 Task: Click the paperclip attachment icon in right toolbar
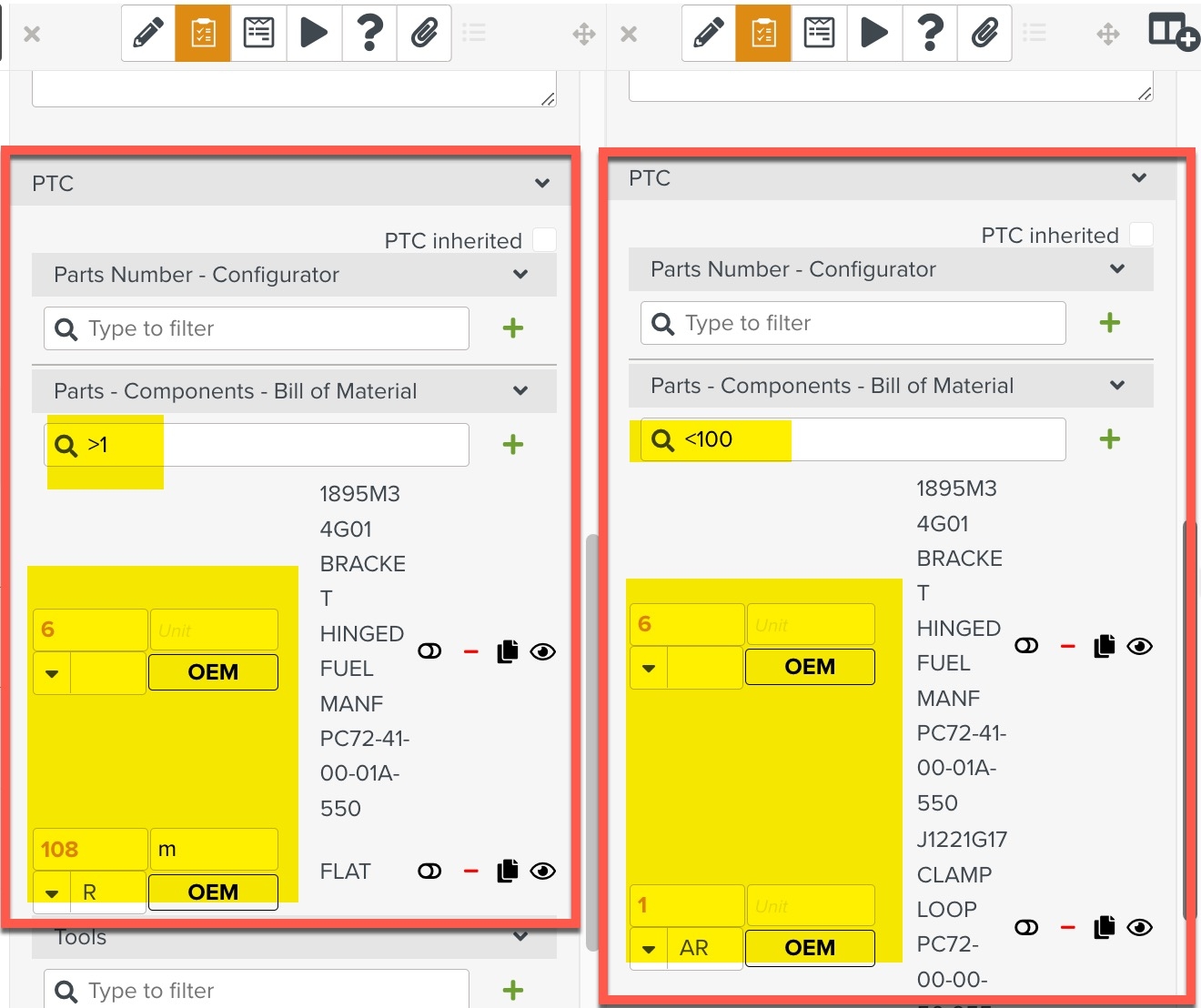click(x=984, y=34)
